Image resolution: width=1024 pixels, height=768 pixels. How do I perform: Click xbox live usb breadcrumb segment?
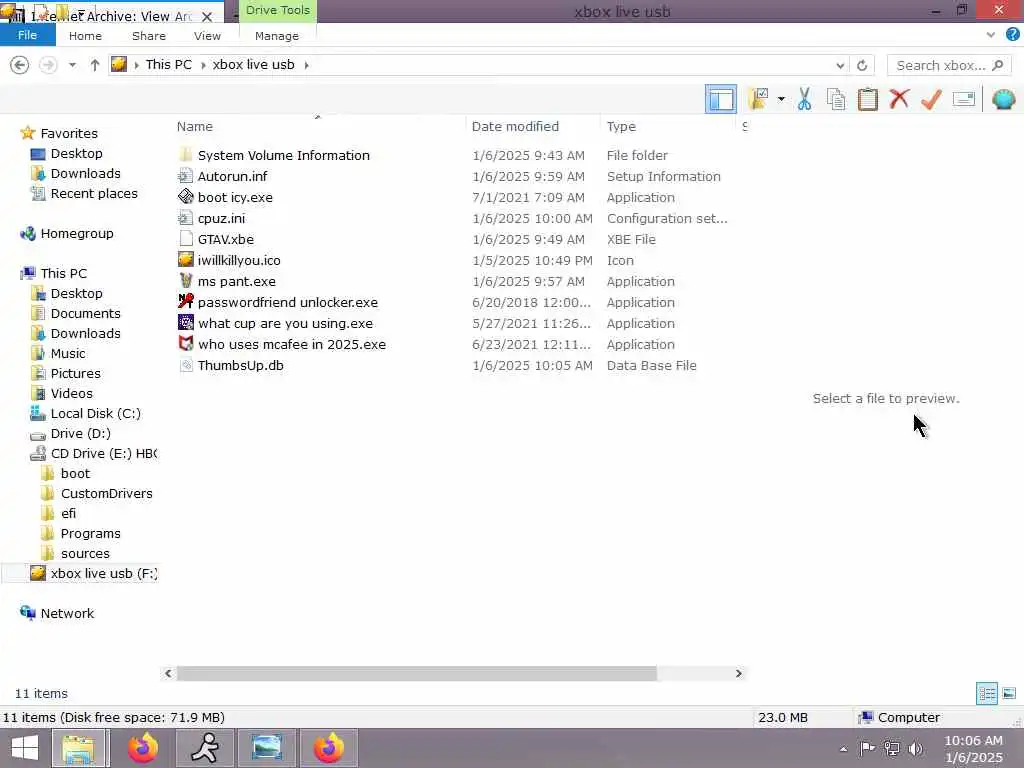coord(253,65)
